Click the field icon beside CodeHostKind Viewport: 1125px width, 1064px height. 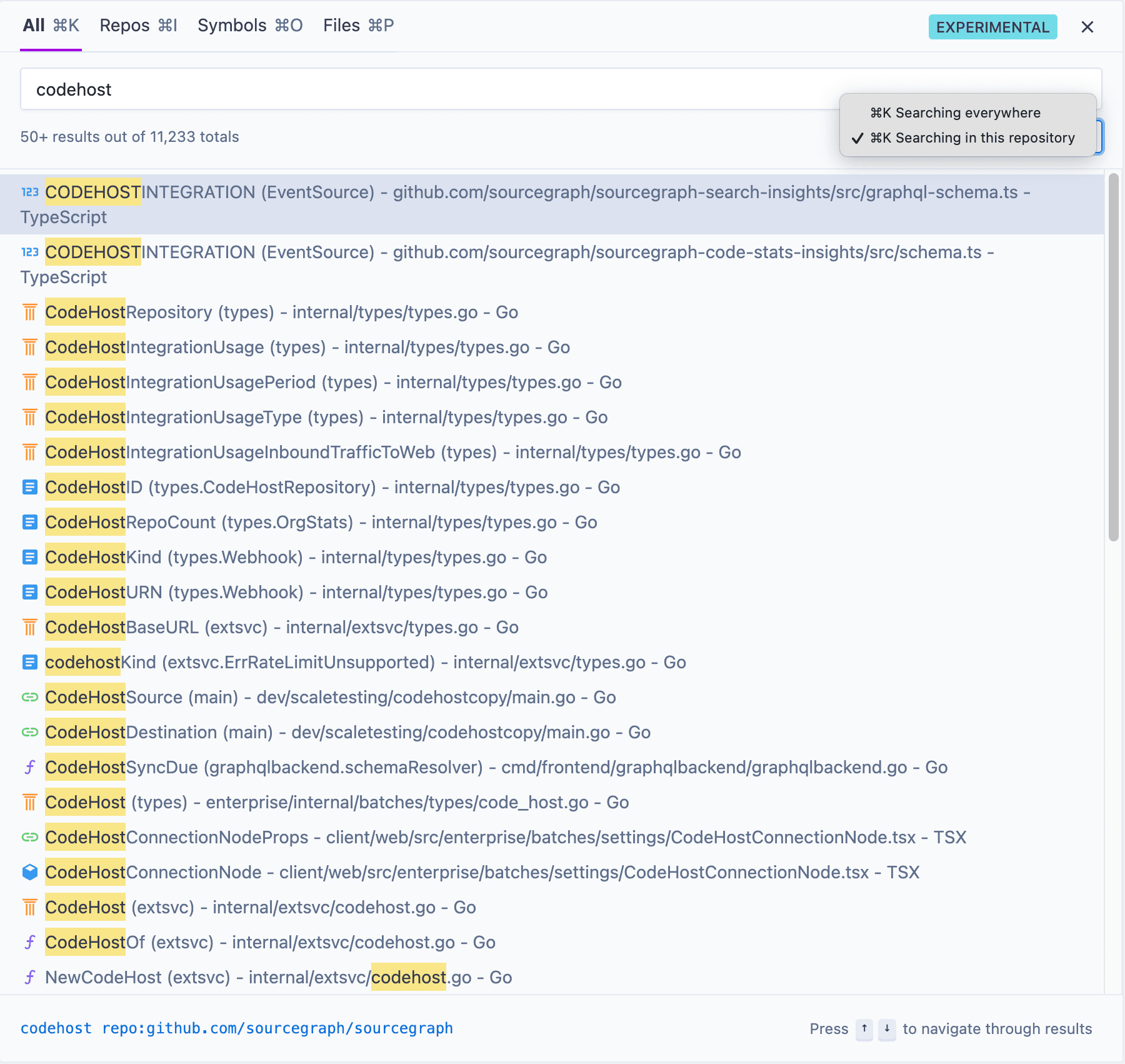pyautogui.click(x=30, y=557)
